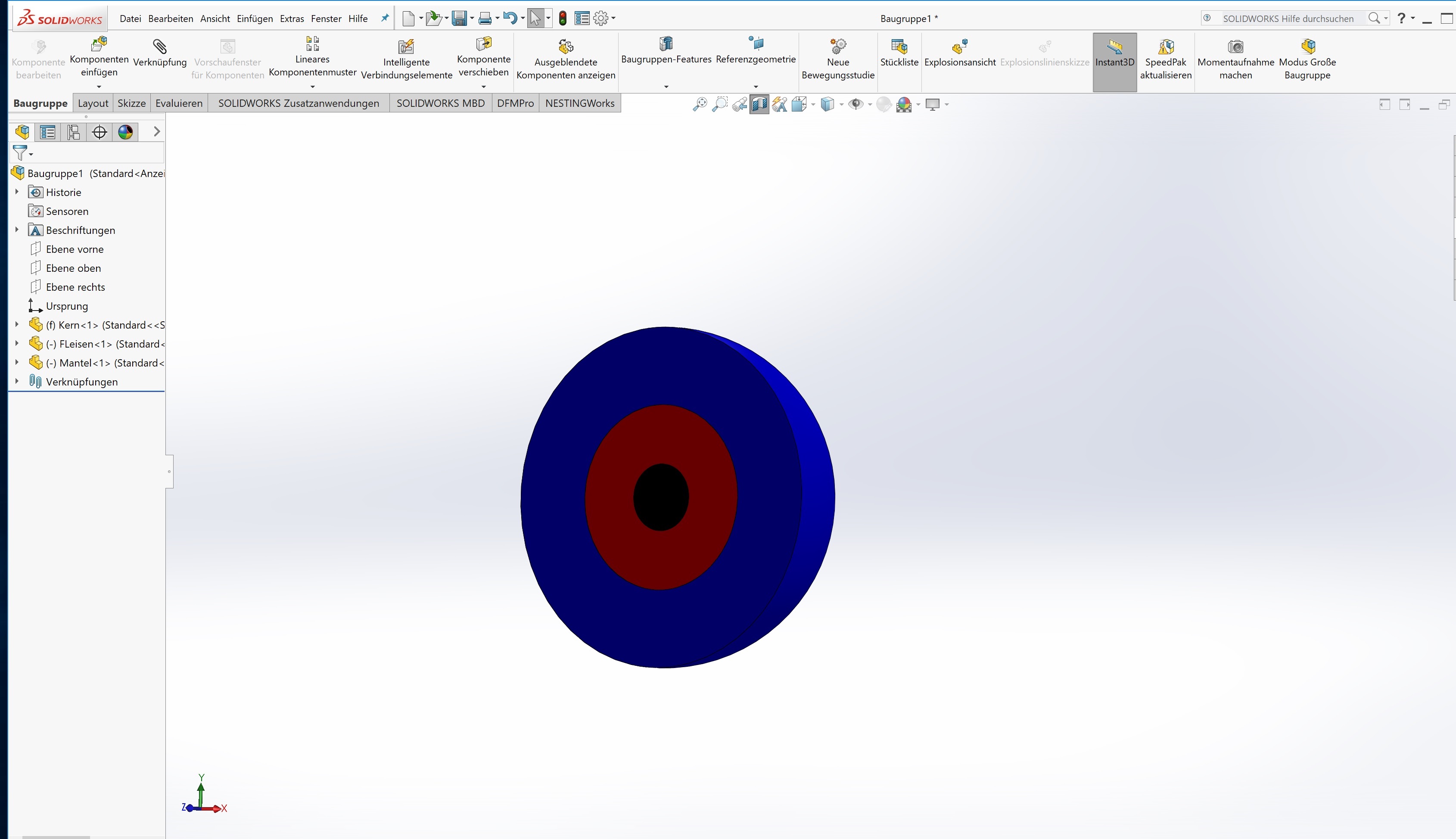Toggle the Section View icon
This screenshot has width=1456, height=839.
click(759, 104)
